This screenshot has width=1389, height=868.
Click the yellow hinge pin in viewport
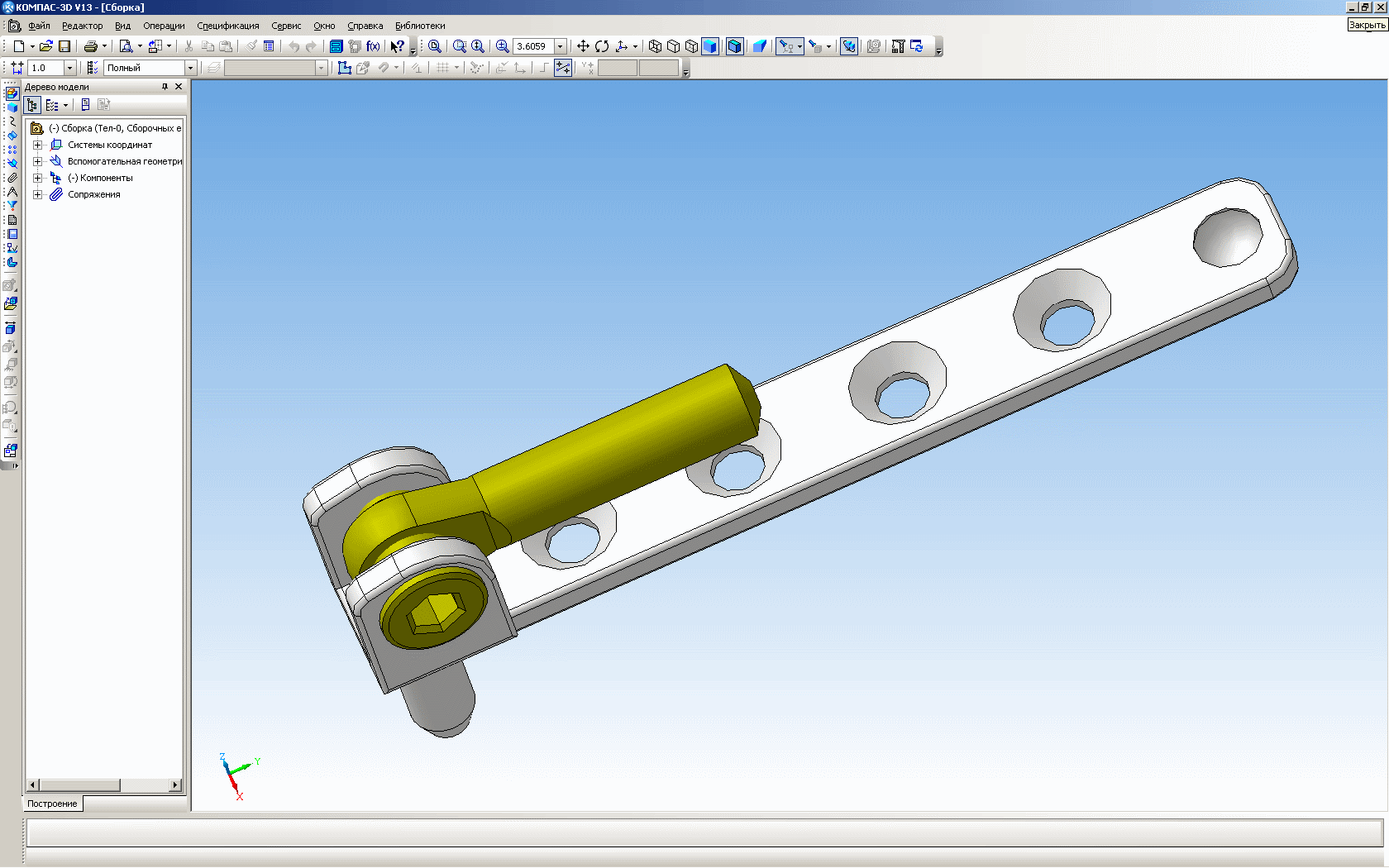pos(434,610)
